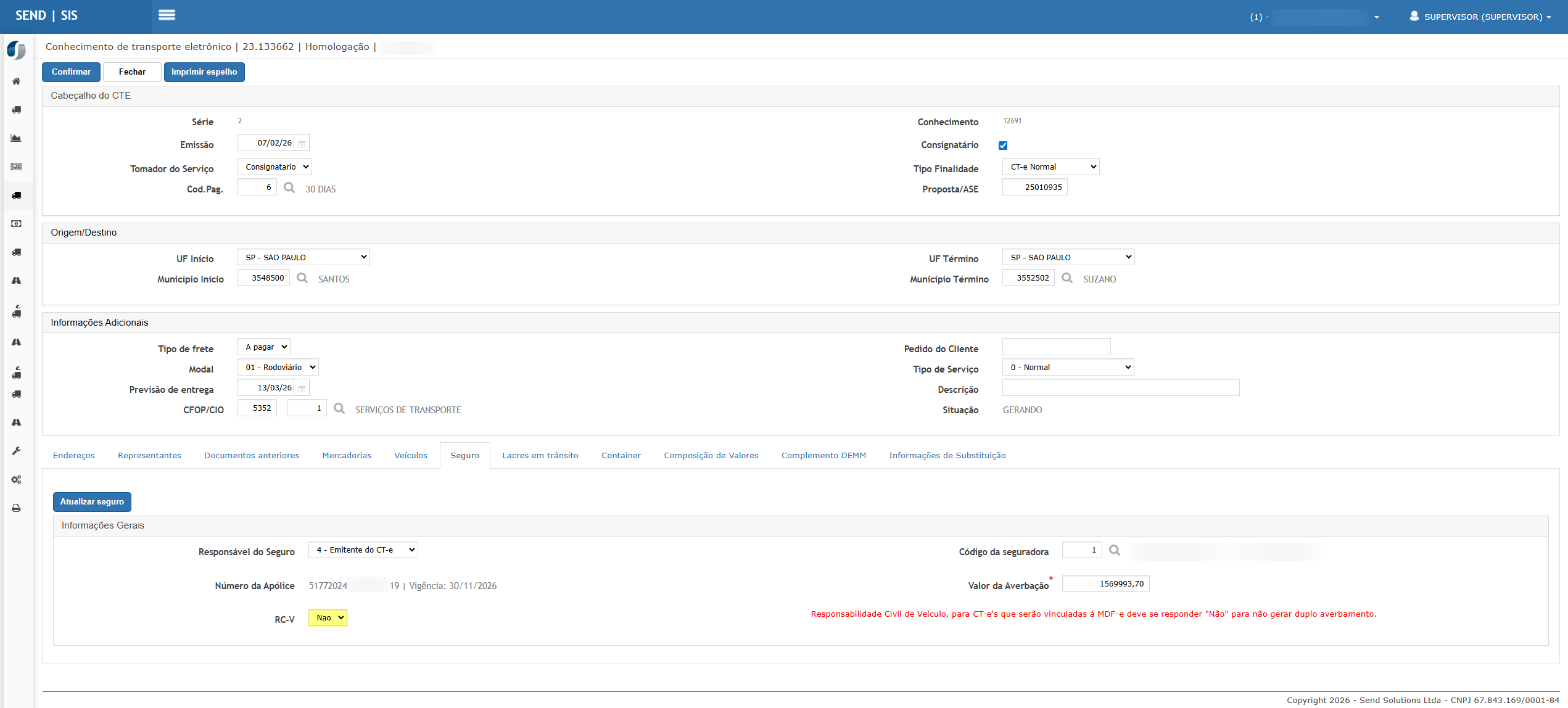Switch to the Mercadorias tab

click(347, 456)
